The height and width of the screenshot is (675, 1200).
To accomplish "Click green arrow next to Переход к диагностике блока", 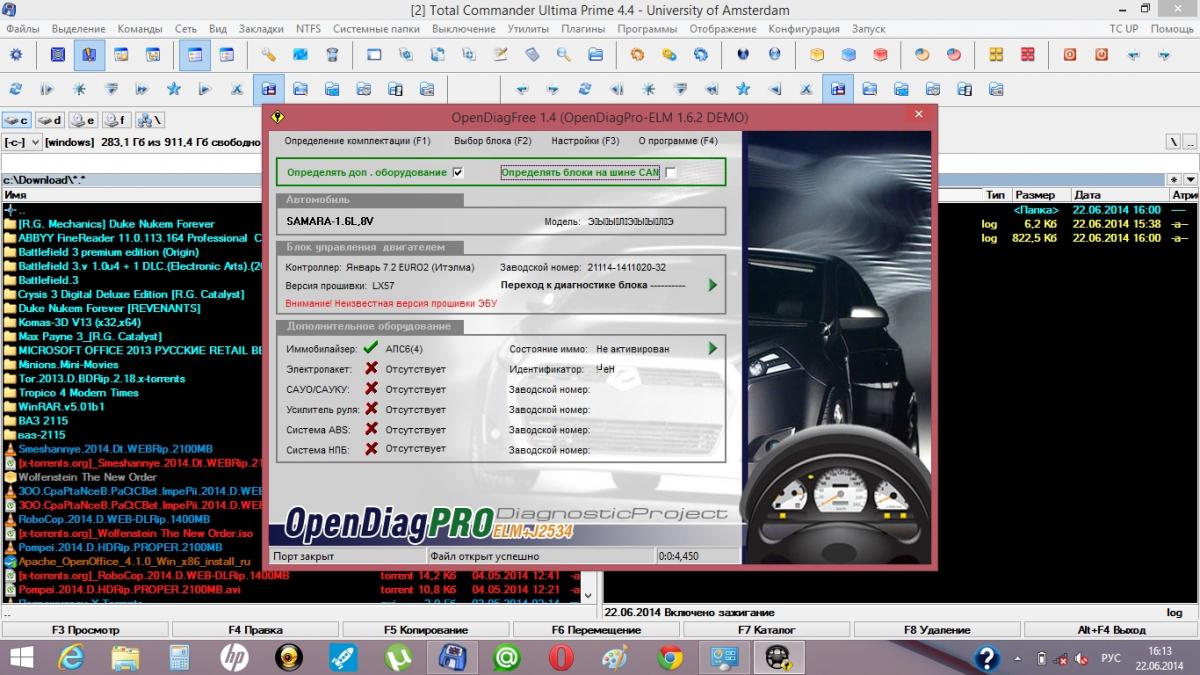I will pos(713,285).
